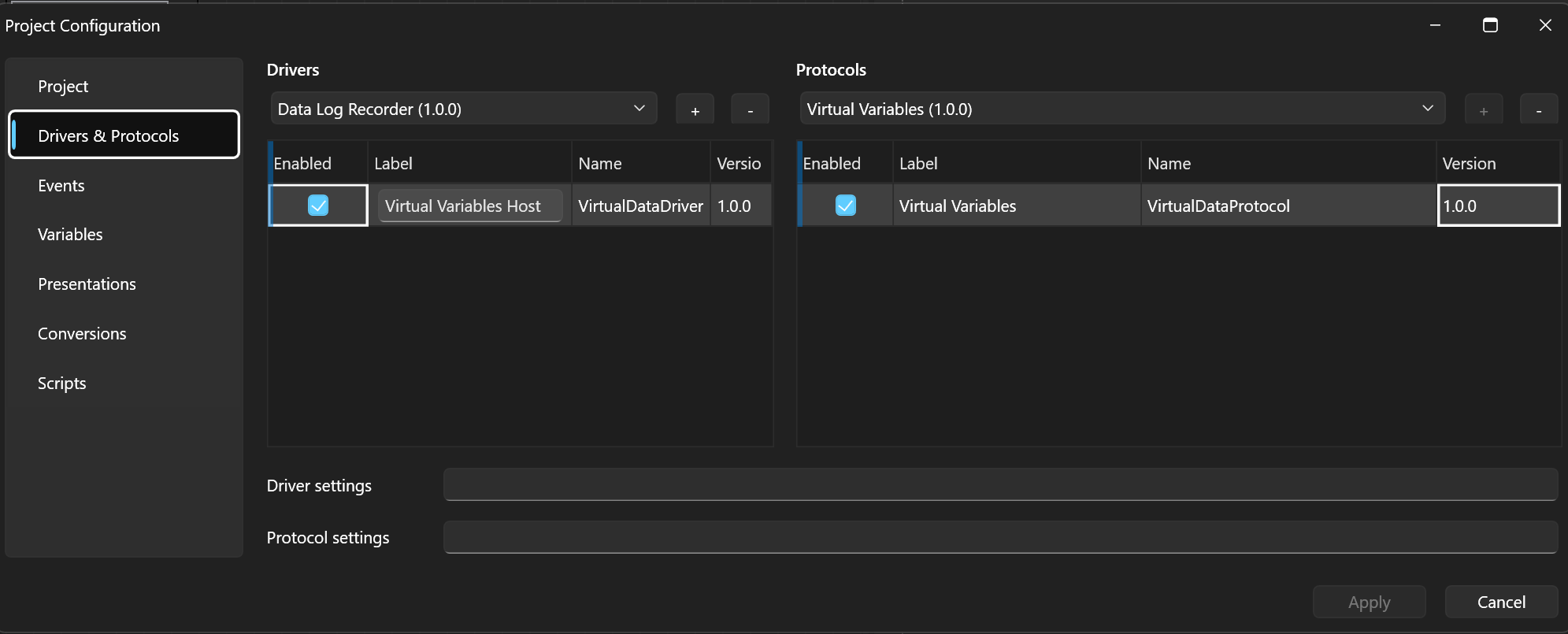This screenshot has width=1568, height=634.
Task: Close the Project Configuration window
Action: (x=1545, y=25)
